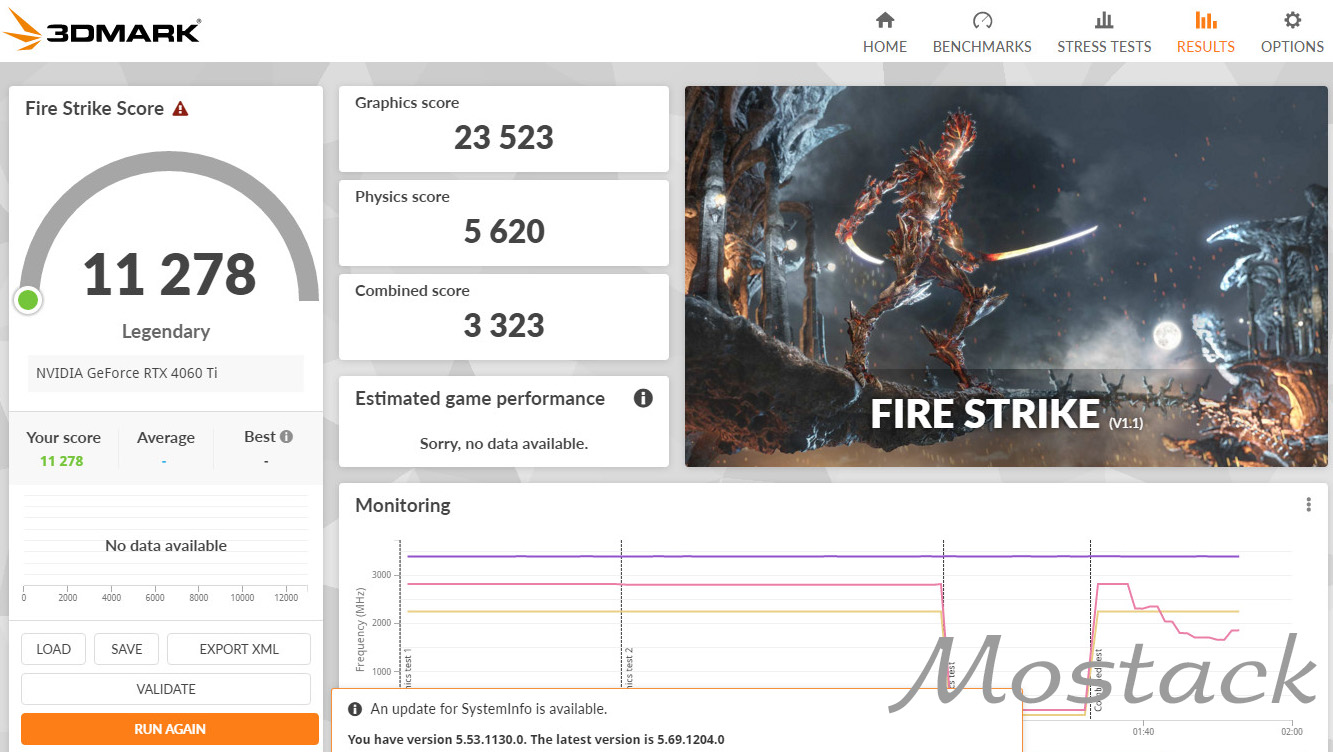Click the Monitoring panel title
Viewport: 1333px width, 752px height.
pyautogui.click(x=403, y=505)
